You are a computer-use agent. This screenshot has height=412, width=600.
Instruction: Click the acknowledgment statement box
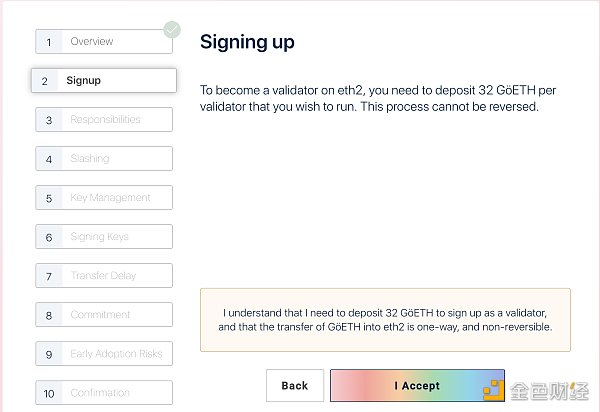tap(385, 320)
